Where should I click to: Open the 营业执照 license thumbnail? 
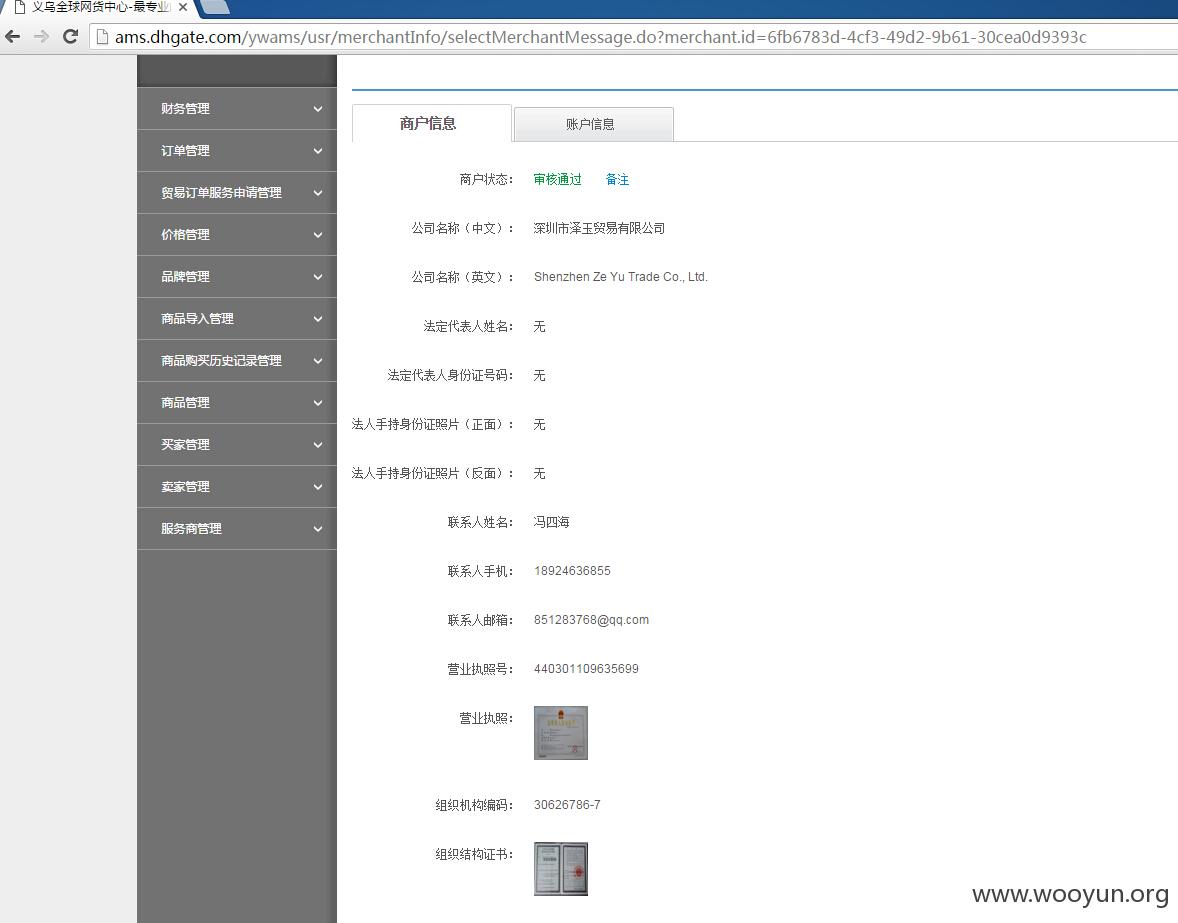560,733
